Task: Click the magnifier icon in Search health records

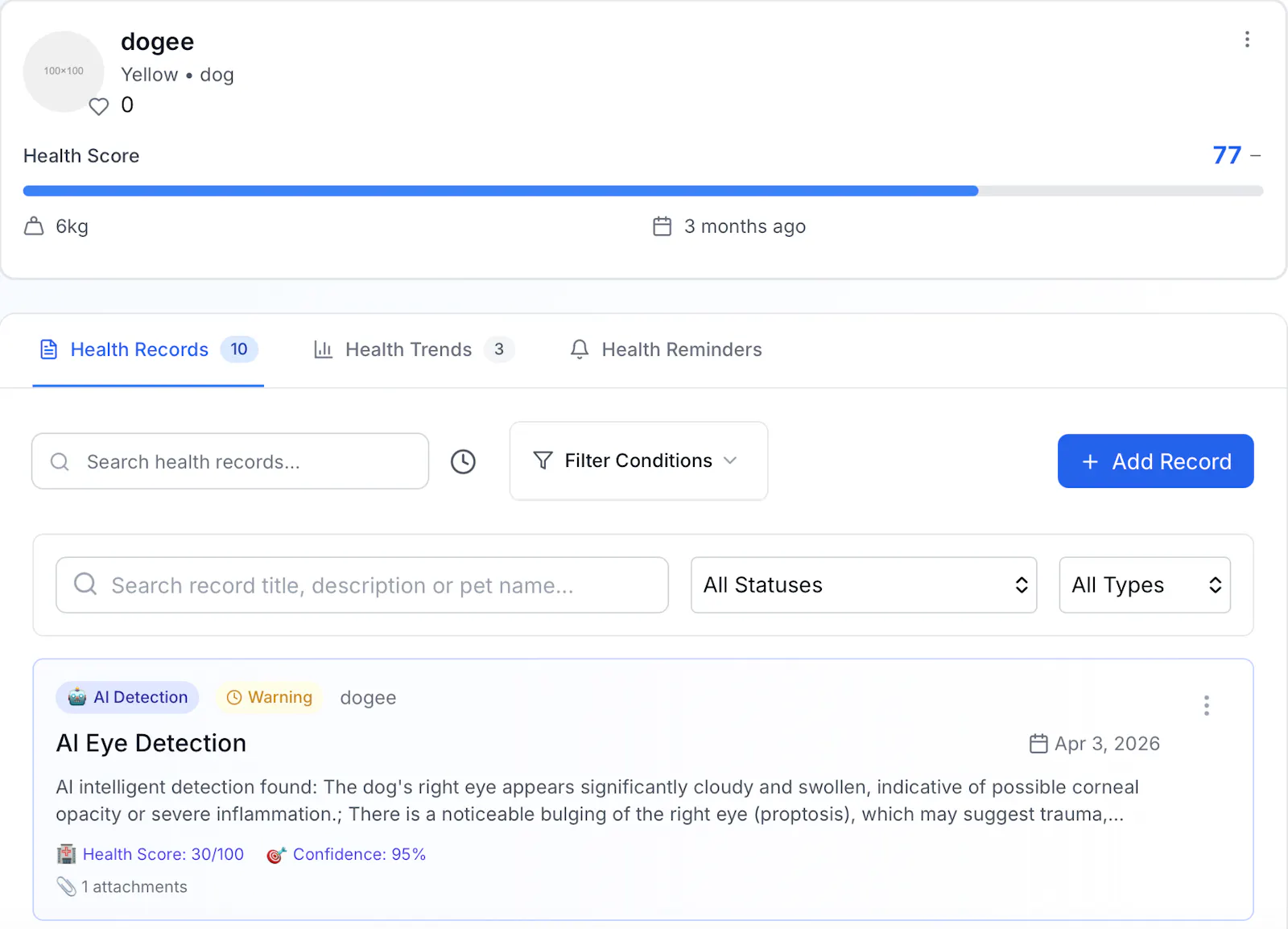Action: point(60,461)
